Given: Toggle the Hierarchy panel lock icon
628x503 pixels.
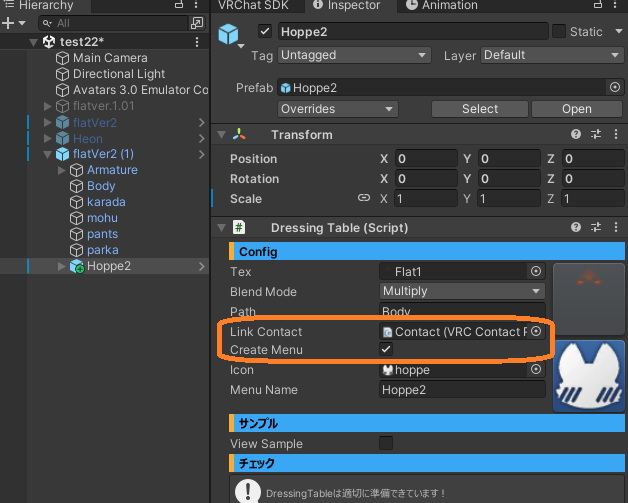Looking at the screenshot, I should [179, 5].
